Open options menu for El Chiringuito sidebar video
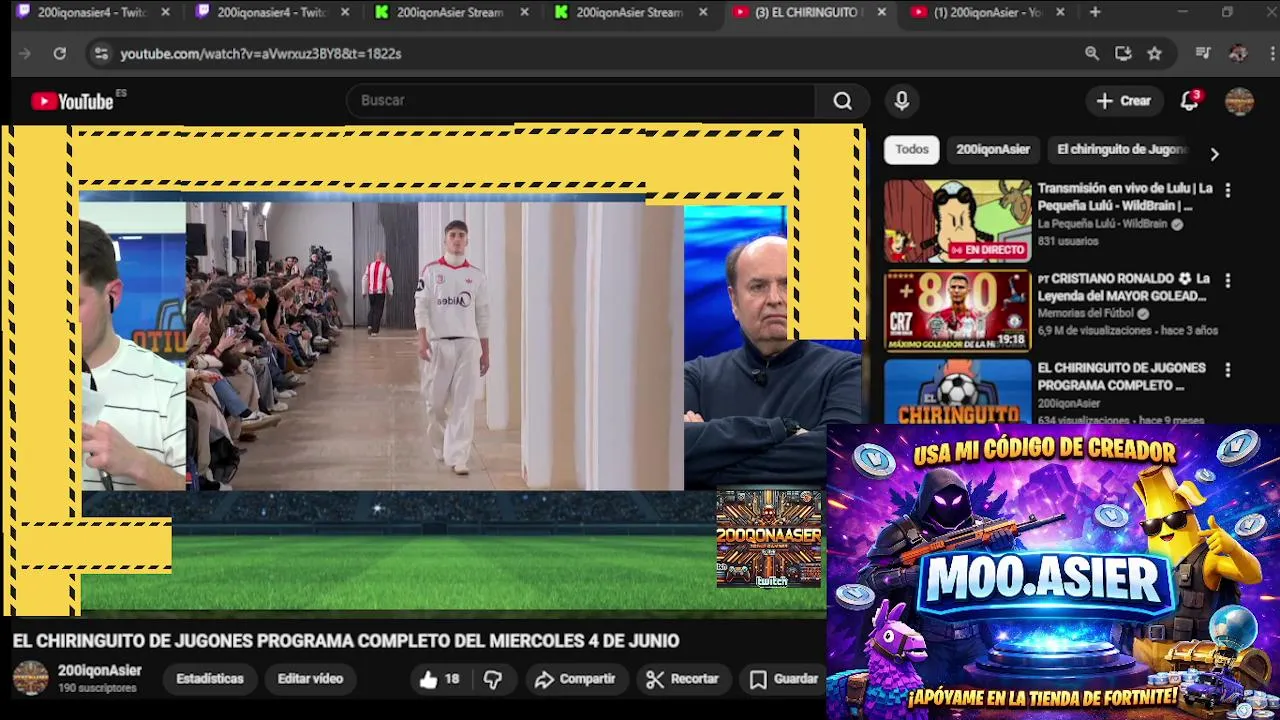 click(x=1228, y=370)
